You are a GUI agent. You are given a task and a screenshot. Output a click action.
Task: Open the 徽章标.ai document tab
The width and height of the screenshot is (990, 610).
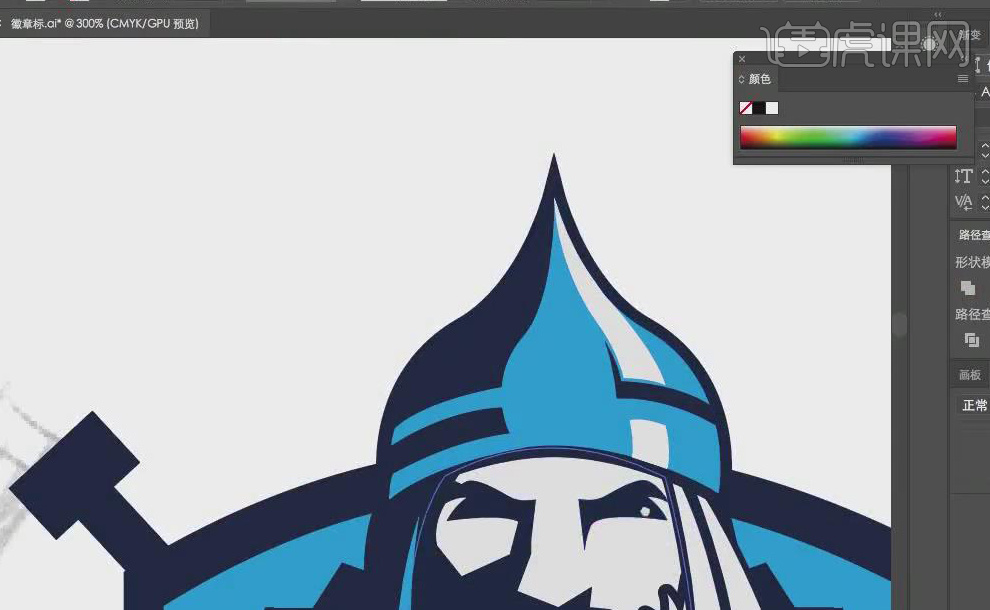point(104,24)
